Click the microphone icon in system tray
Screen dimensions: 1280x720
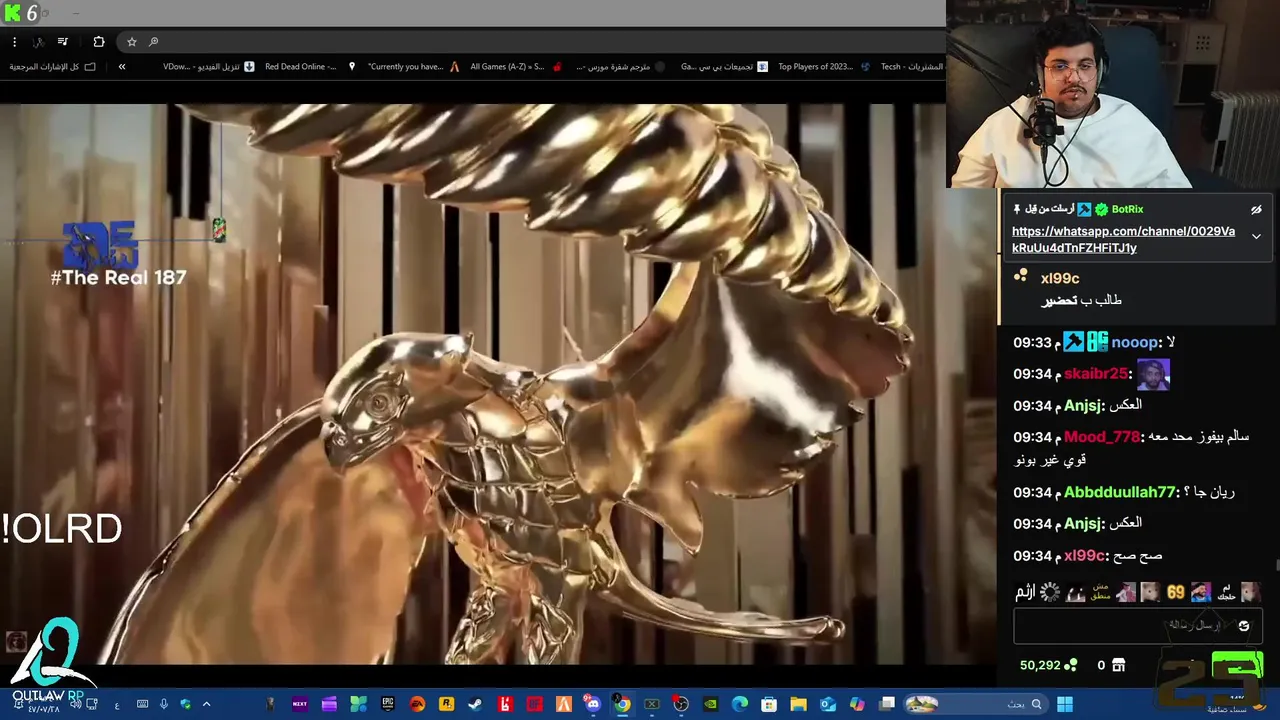point(164,704)
